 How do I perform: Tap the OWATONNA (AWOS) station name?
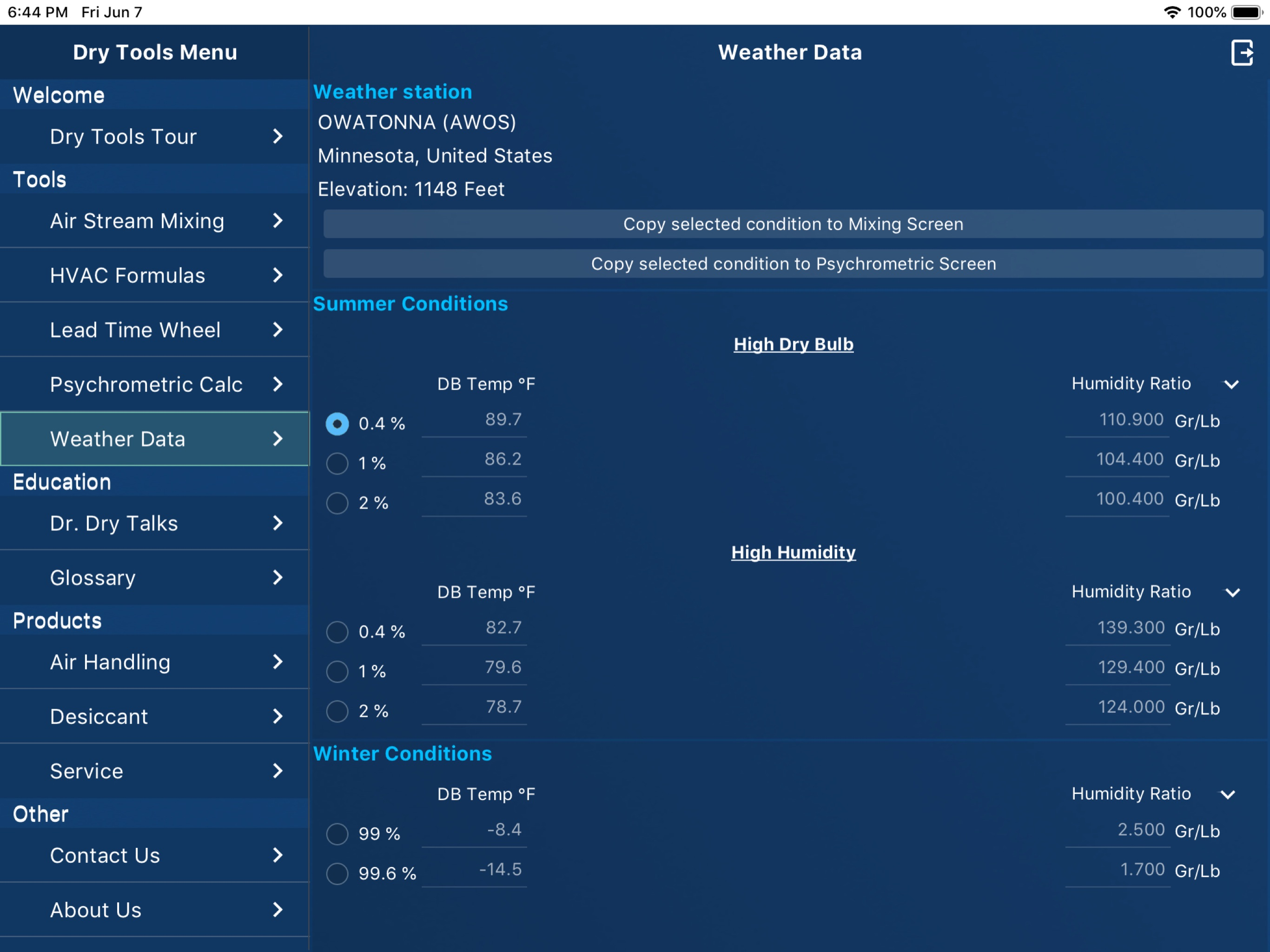click(417, 122)
